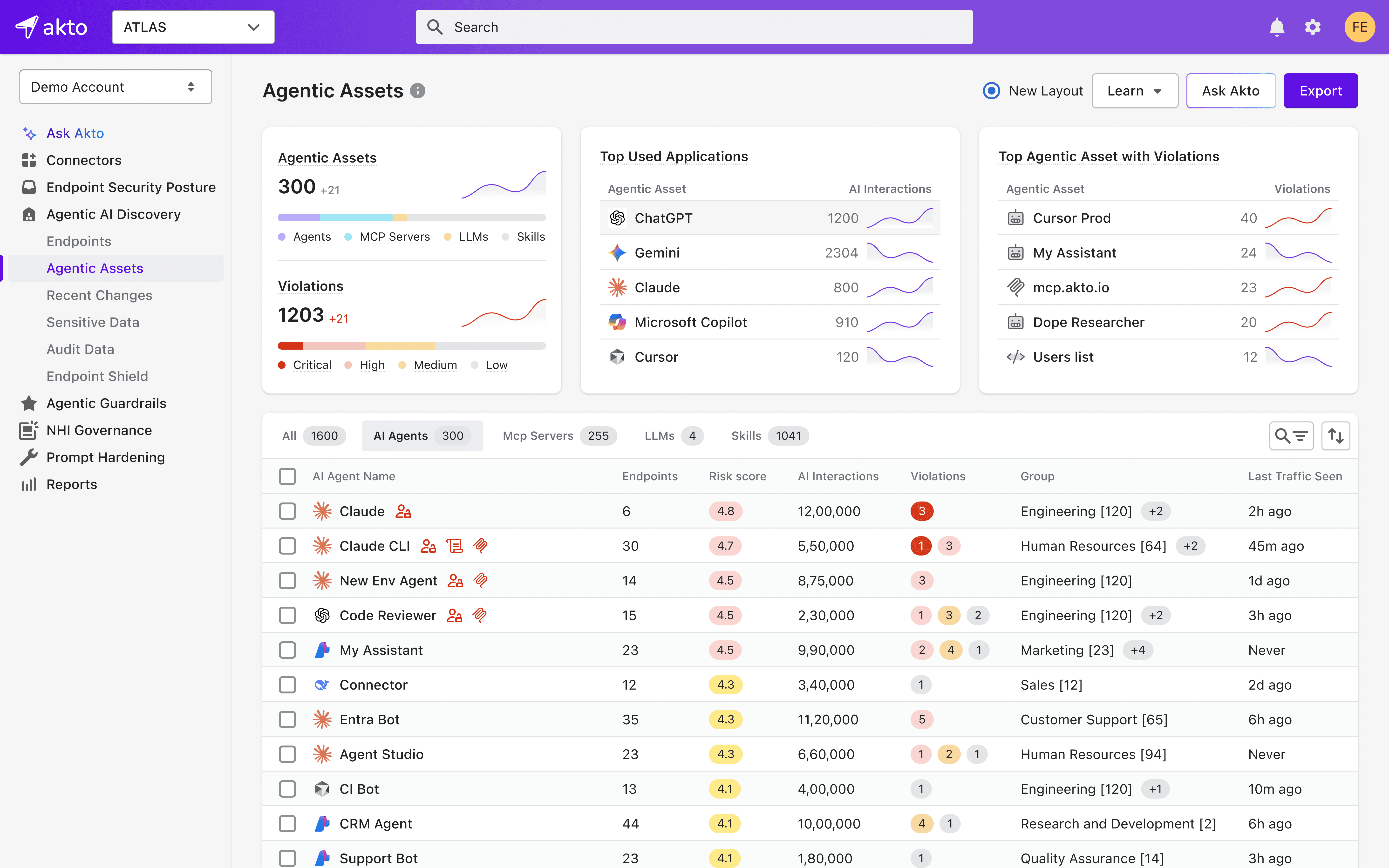Click the scroll icon in Claude CLI row
This screenshot has height=868, width=1389.
tap(455, 545)
